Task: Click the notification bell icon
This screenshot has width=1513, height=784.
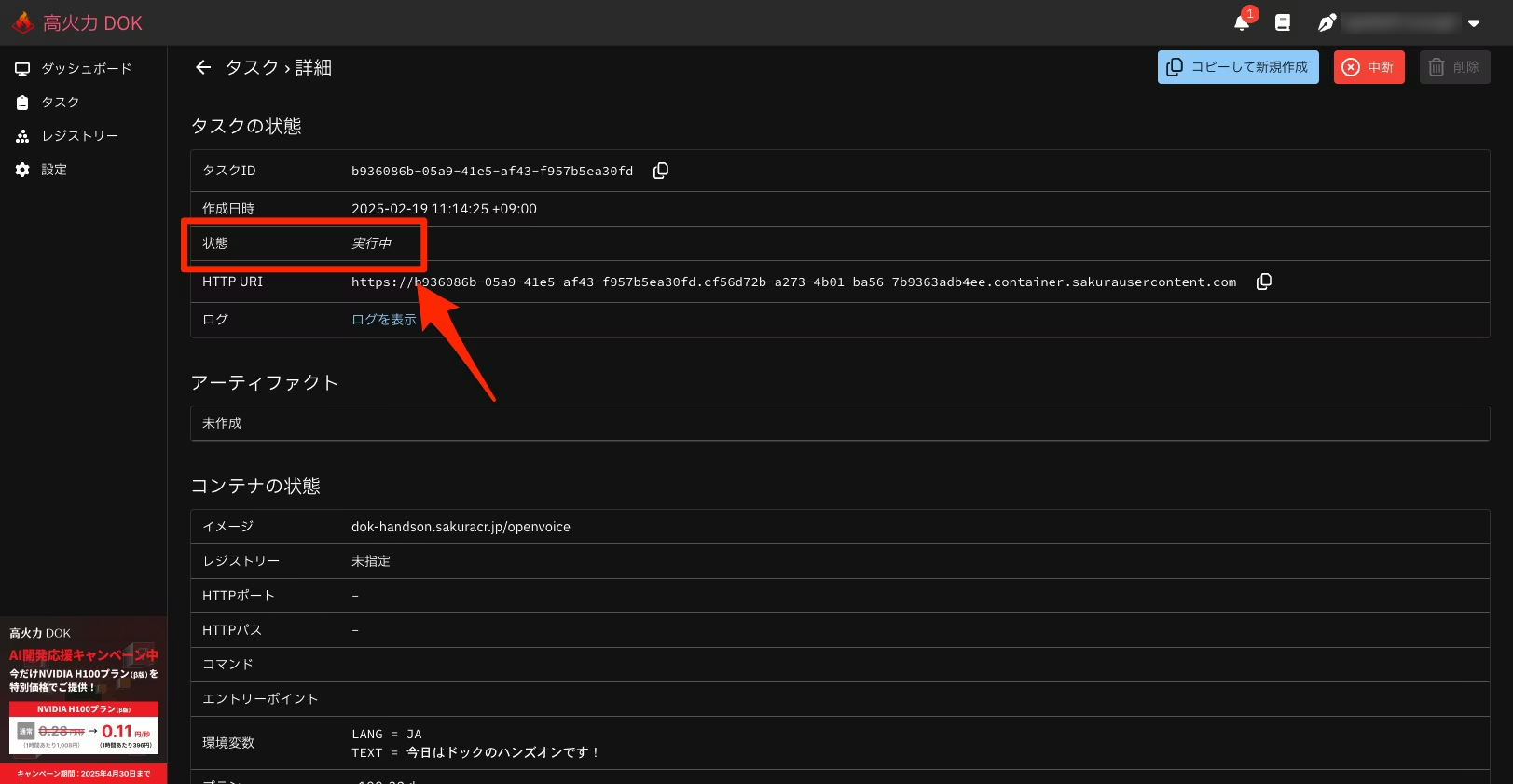Action: pyautogui.click(x=1242, y=22)
